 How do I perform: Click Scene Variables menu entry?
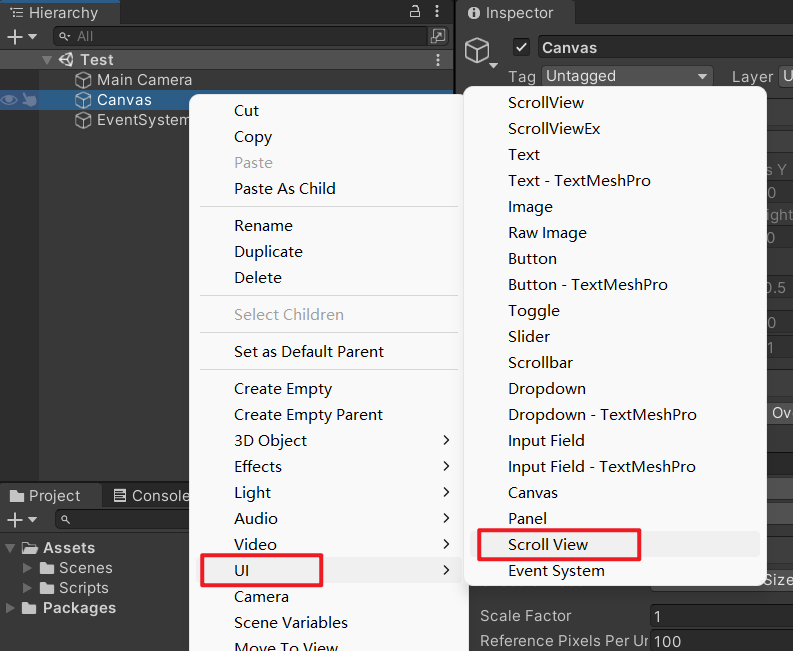click(291, 622)
